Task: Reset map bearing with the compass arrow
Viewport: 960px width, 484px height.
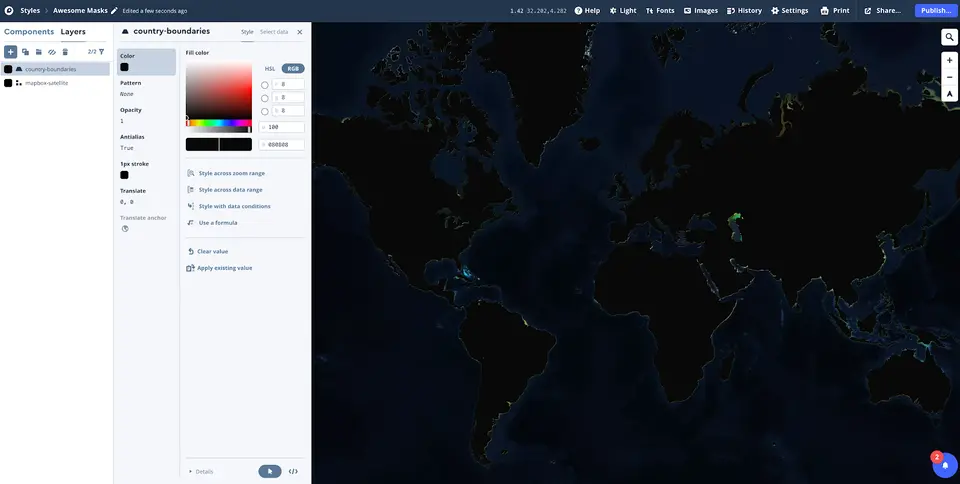Action: pos(949,93)
